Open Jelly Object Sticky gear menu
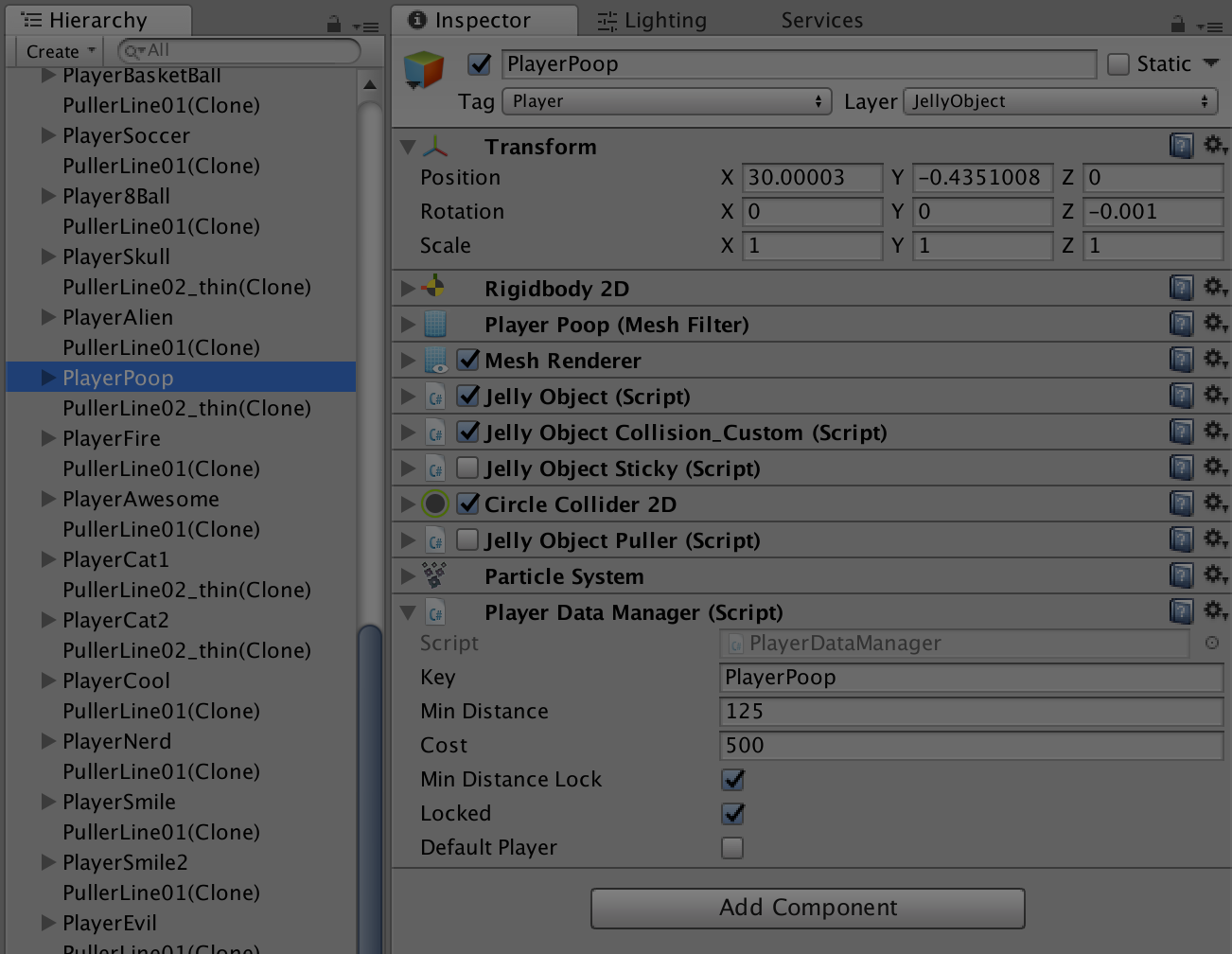This screenshot has height=954, width=1232. coord(1215,467)
